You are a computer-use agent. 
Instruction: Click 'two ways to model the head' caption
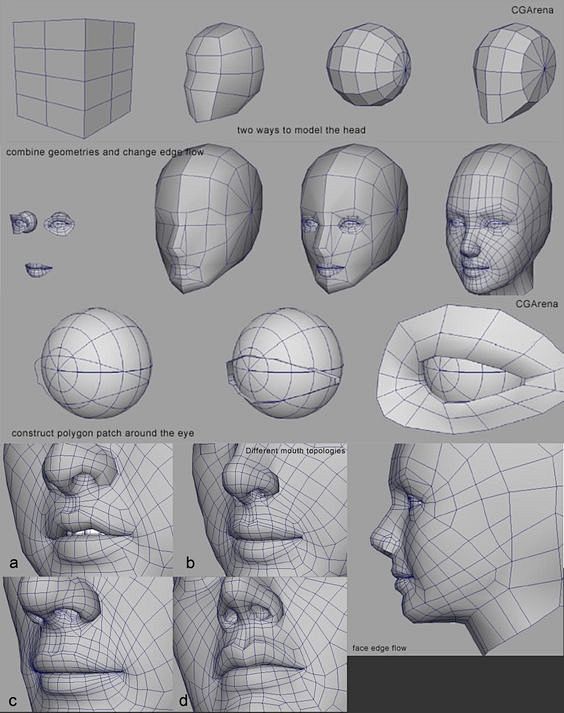point(301,130)
